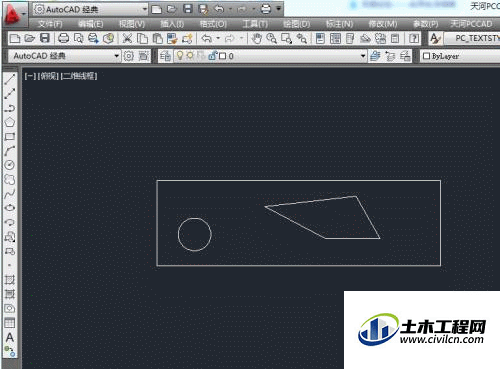Viewport: 500px width, 369px height.
Task: Select the Arc draw tool
Action: coord(10,151)
